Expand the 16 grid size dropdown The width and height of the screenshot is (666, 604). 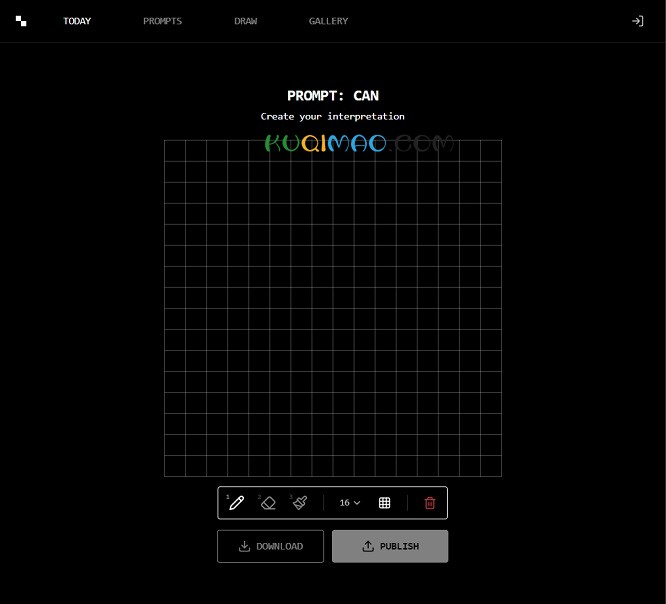point(350,503)
